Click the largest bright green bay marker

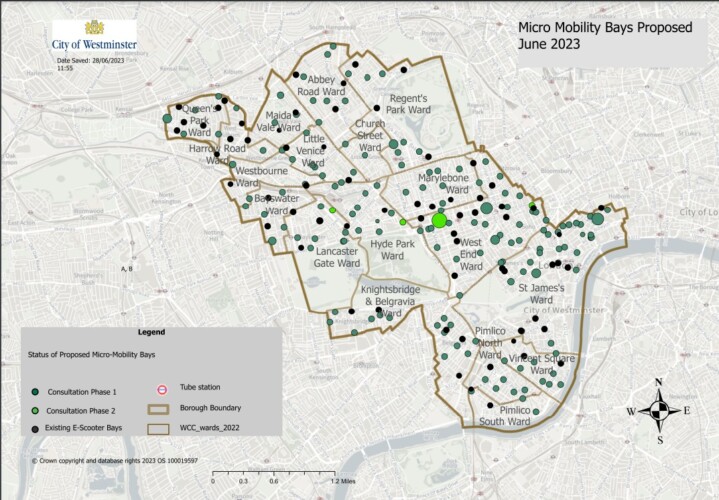point(439,220)
